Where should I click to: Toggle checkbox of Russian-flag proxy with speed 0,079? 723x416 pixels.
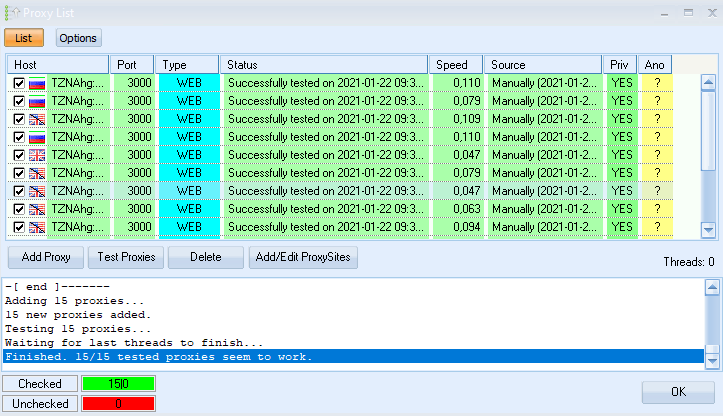coord(19,101)
